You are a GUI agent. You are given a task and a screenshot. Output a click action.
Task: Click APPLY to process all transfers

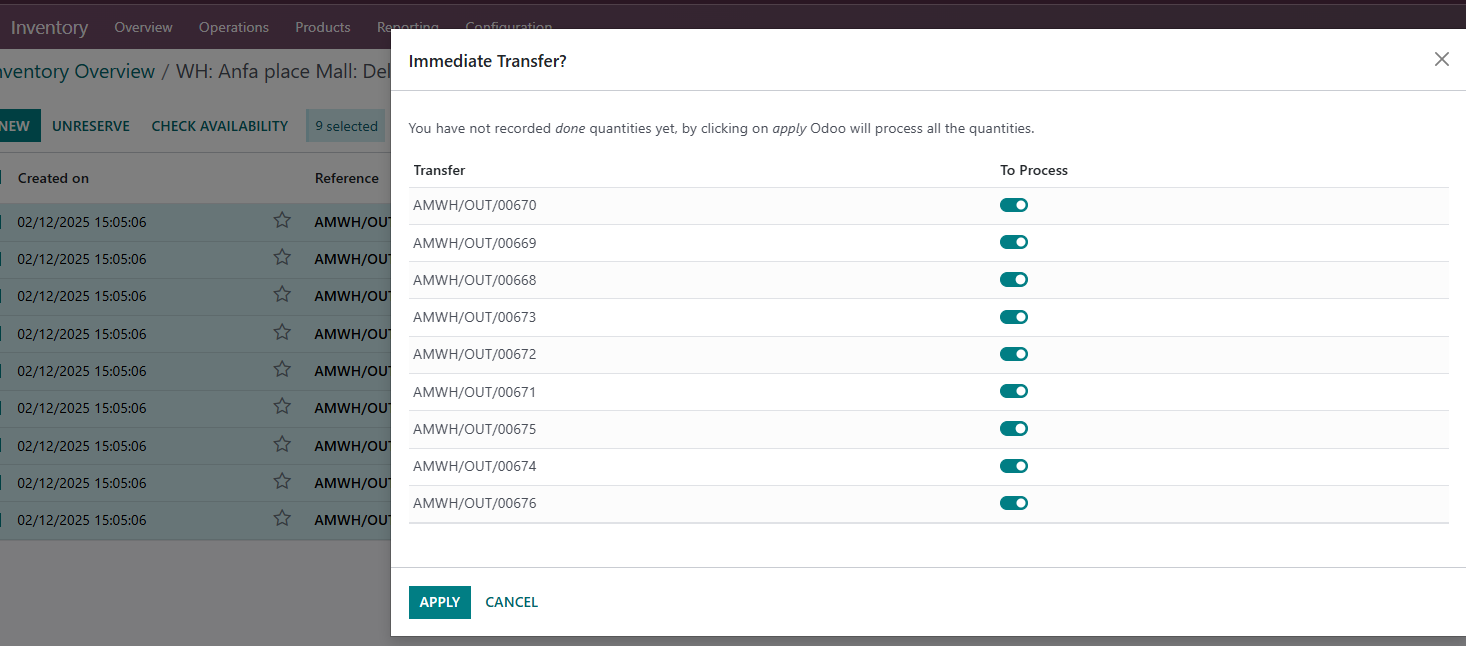tap(439, 602)
